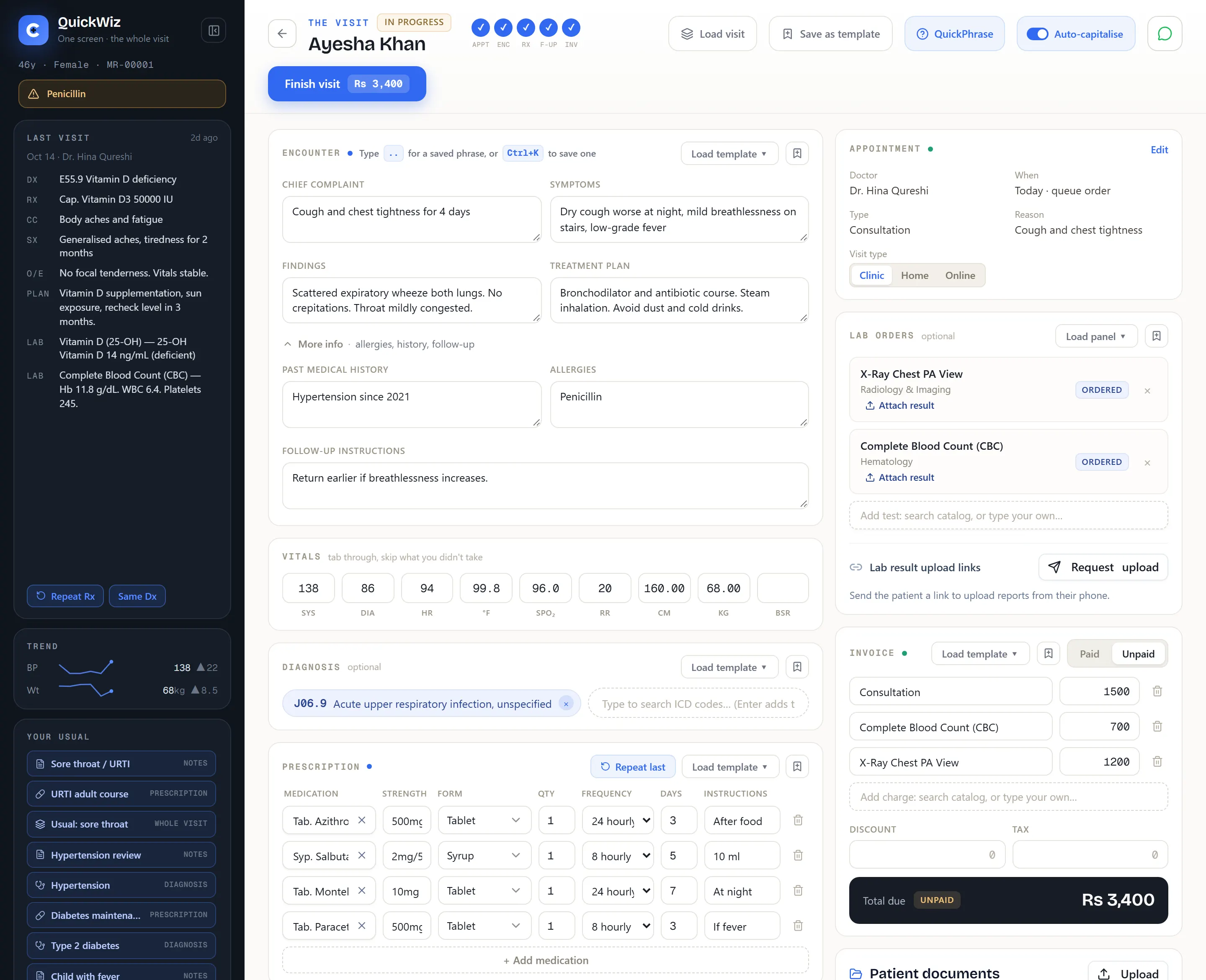The width and height of the screenshot is (1206, 980).
Task: Open the Encounter Load template dropdown
Action: click(729, 154)
